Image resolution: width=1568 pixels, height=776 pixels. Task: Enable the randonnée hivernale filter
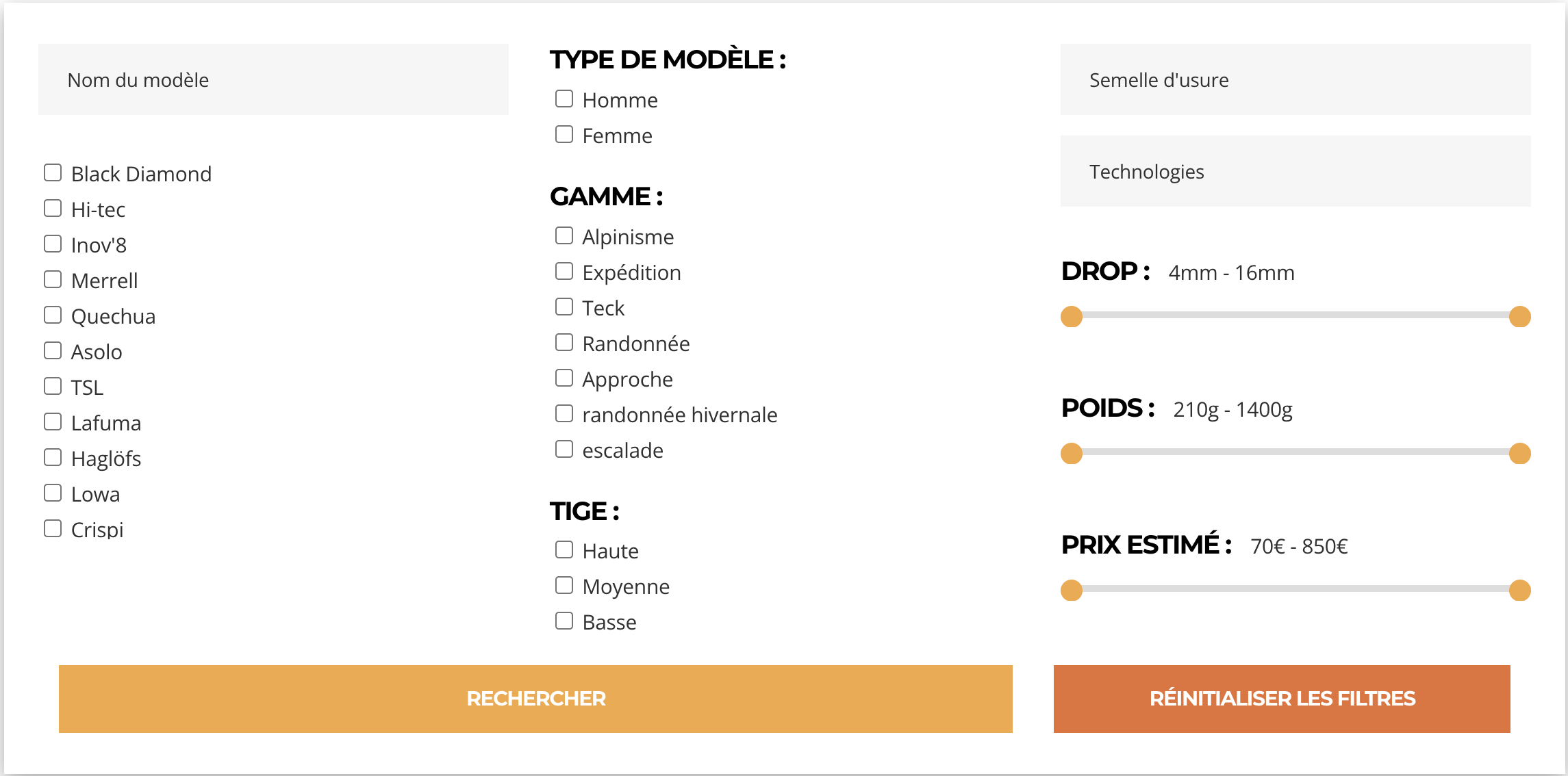coord(564,414)
